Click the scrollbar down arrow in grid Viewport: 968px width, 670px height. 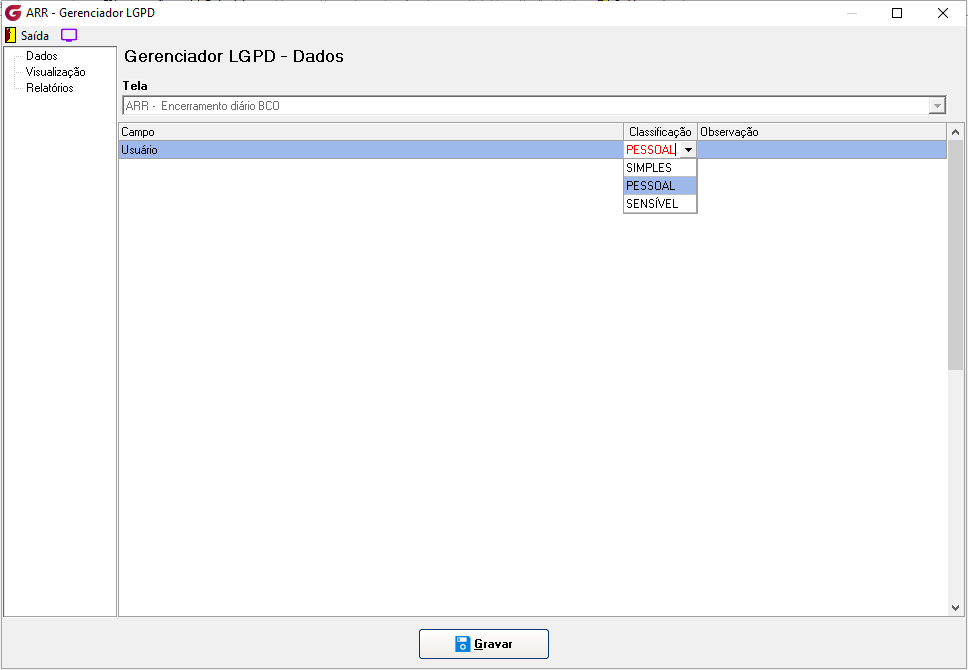tap(956, 608)
